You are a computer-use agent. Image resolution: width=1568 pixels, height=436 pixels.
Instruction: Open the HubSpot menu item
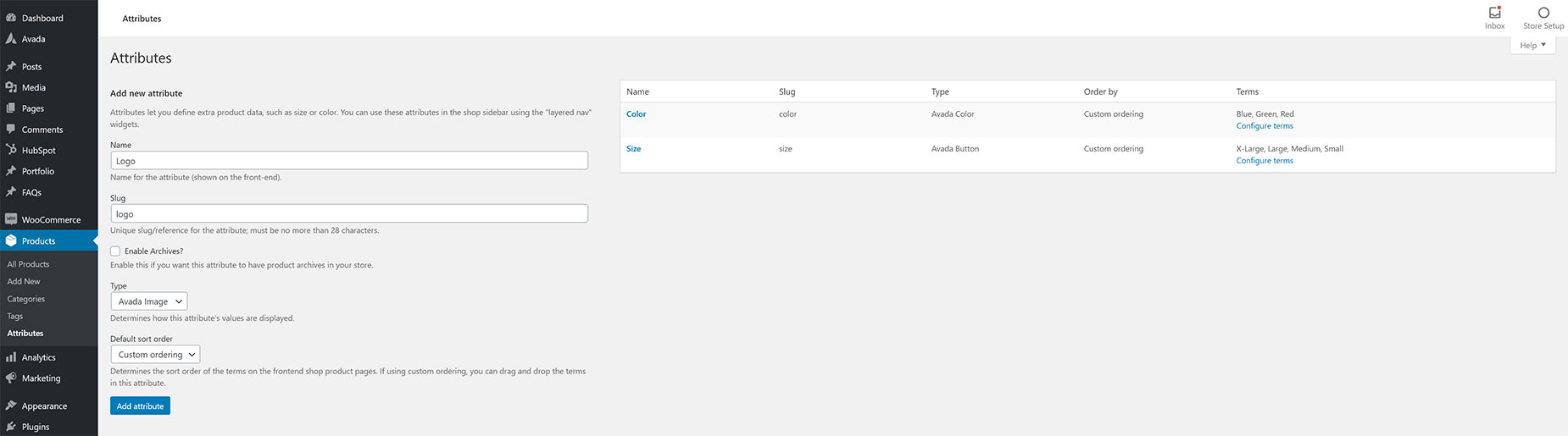pyautogui.click(x=39, y=150)
